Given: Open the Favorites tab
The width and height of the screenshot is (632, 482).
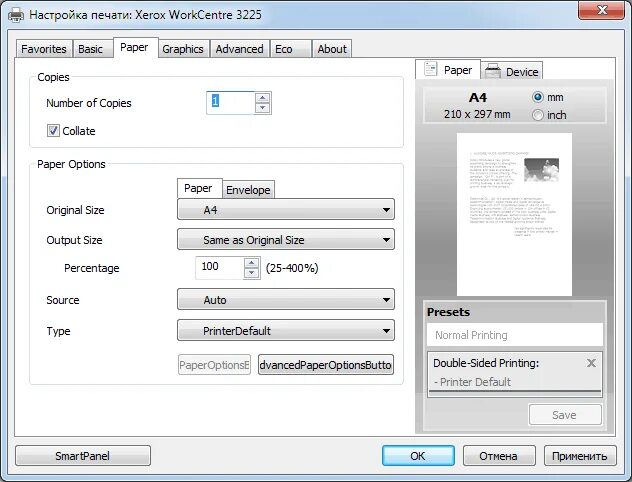Looking at the screenshot, I should 44,49.
